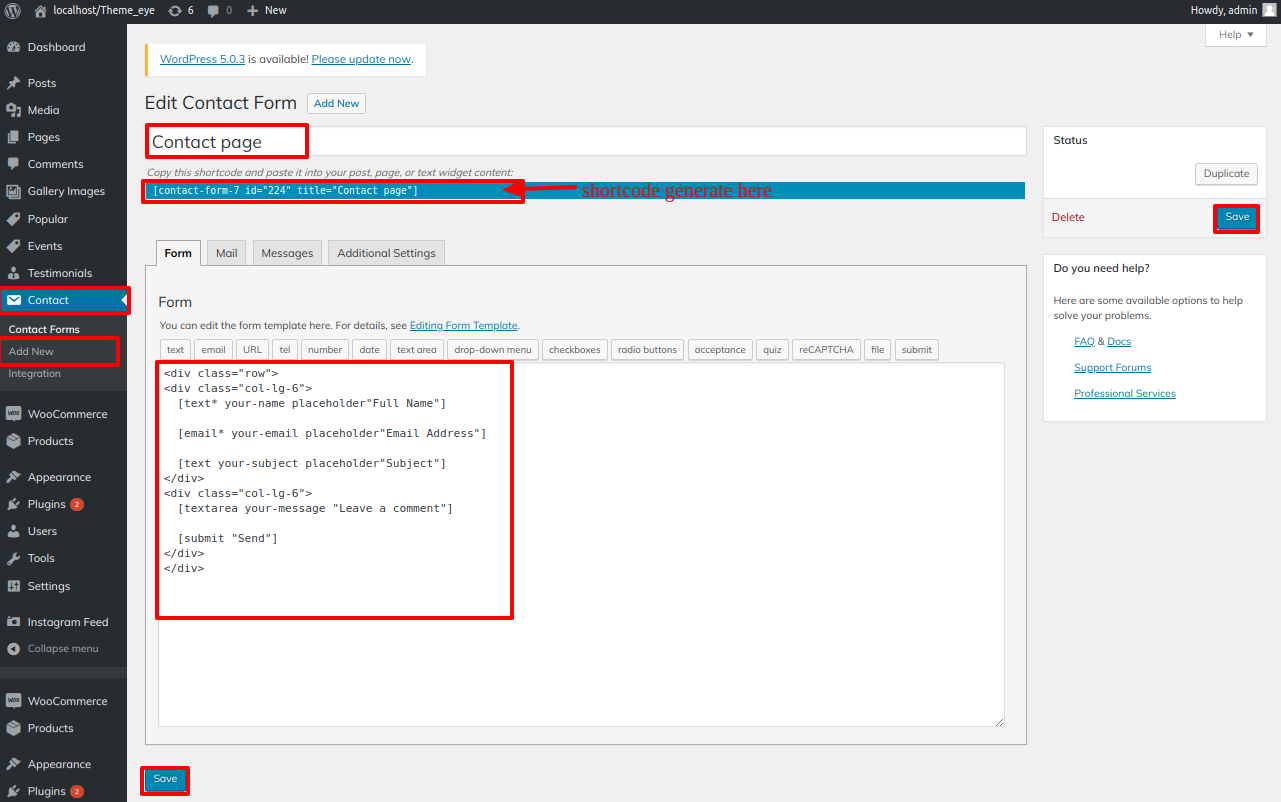Switch to the Mail tab
The image size is (1281, 802).
pyautogui.click(x=227, y=253)
